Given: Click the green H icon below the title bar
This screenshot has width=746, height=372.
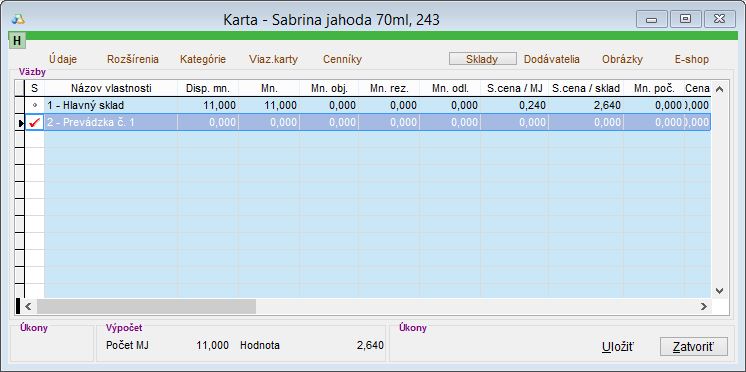Looking at the screenshot, I should click(17, 41).
